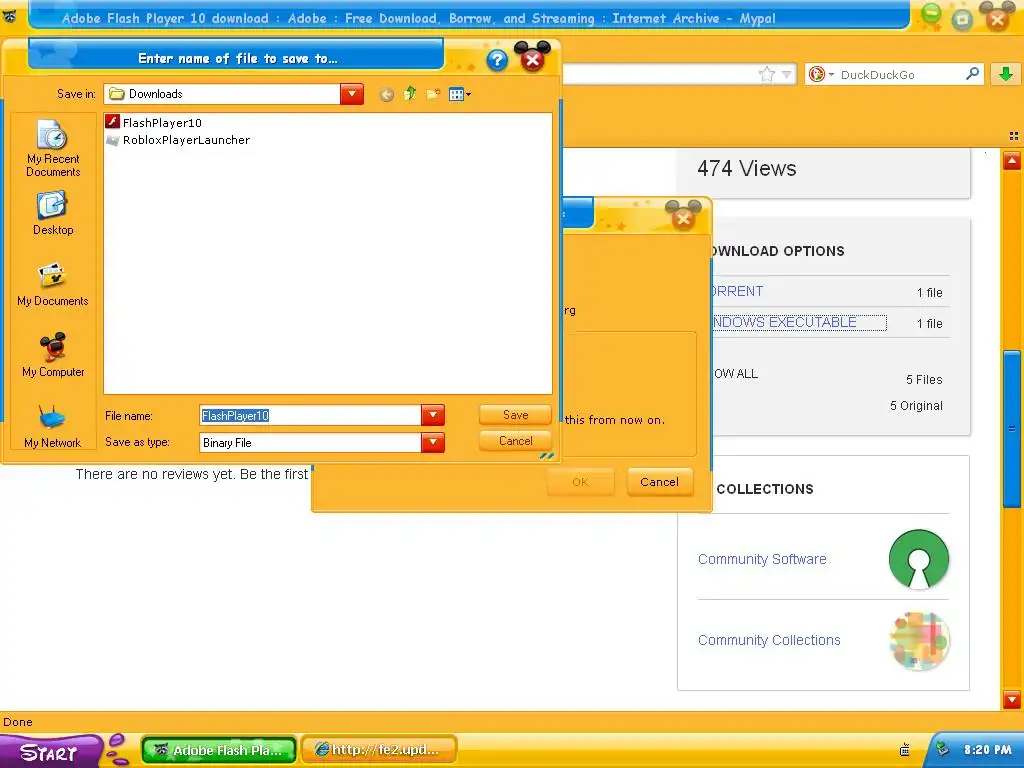Click the DuckDuckGo search field
The height and width of the screenshot is (768, 1024).
[900, 74]
